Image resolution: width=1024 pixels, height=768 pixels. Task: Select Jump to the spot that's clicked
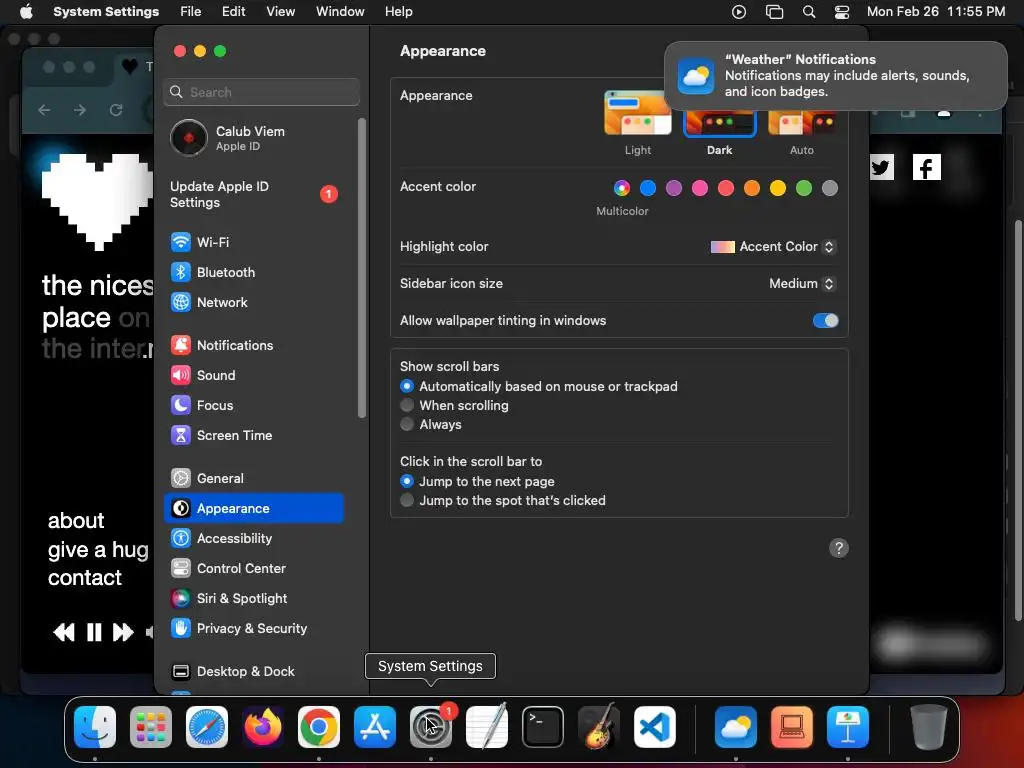407,500
